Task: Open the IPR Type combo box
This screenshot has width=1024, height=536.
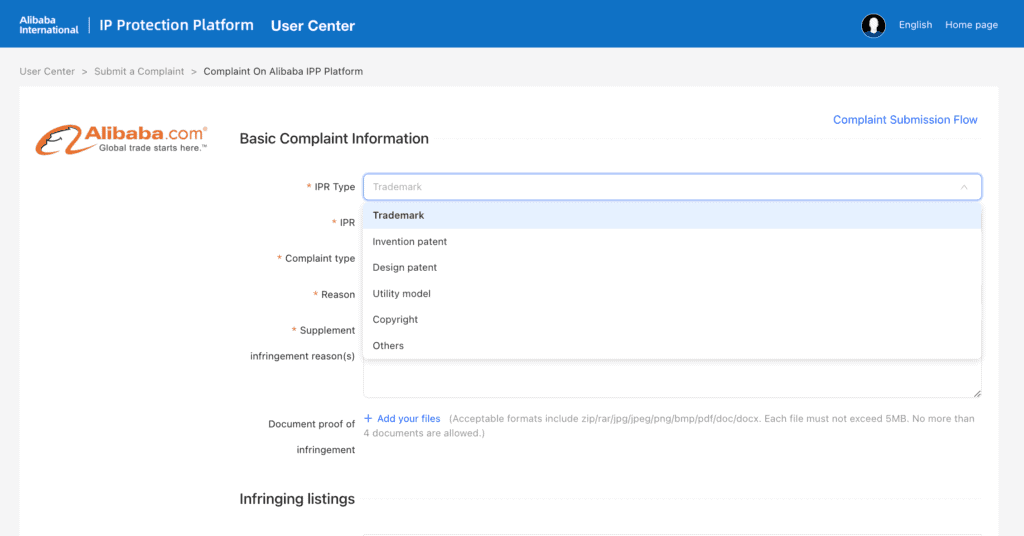Action: [672, 187]
